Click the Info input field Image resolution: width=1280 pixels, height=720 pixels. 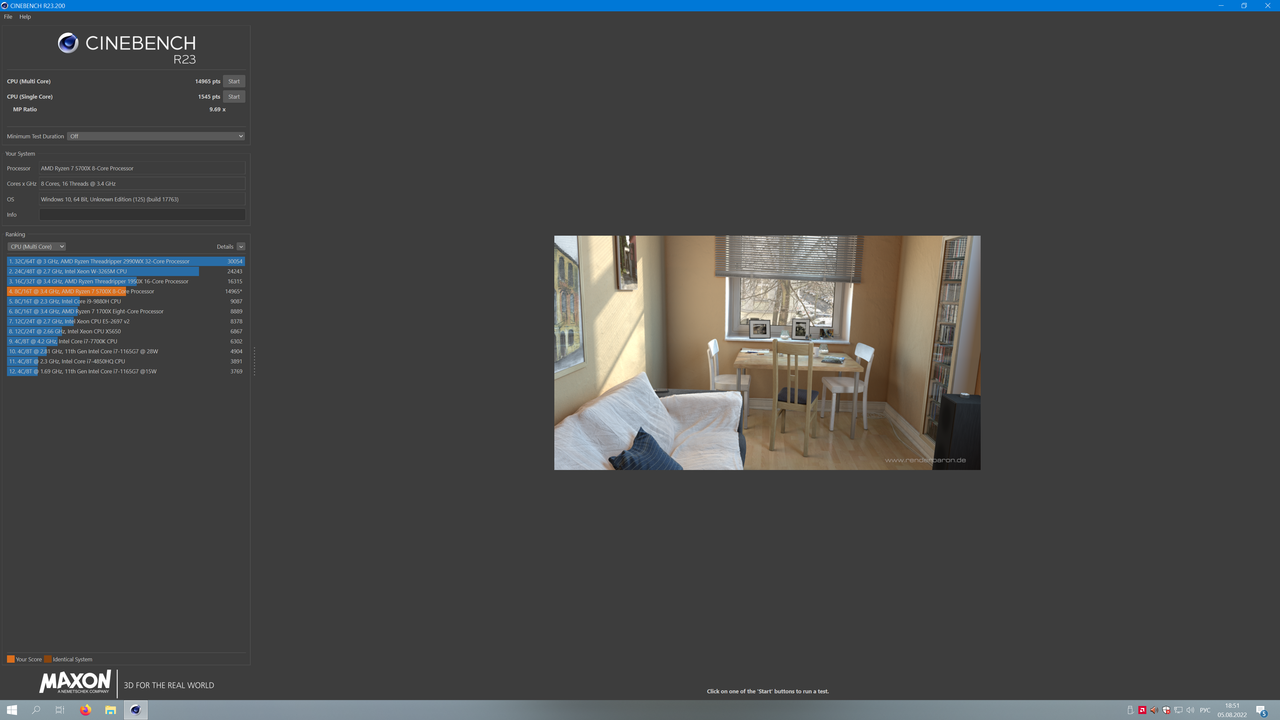tap(142, 215)
